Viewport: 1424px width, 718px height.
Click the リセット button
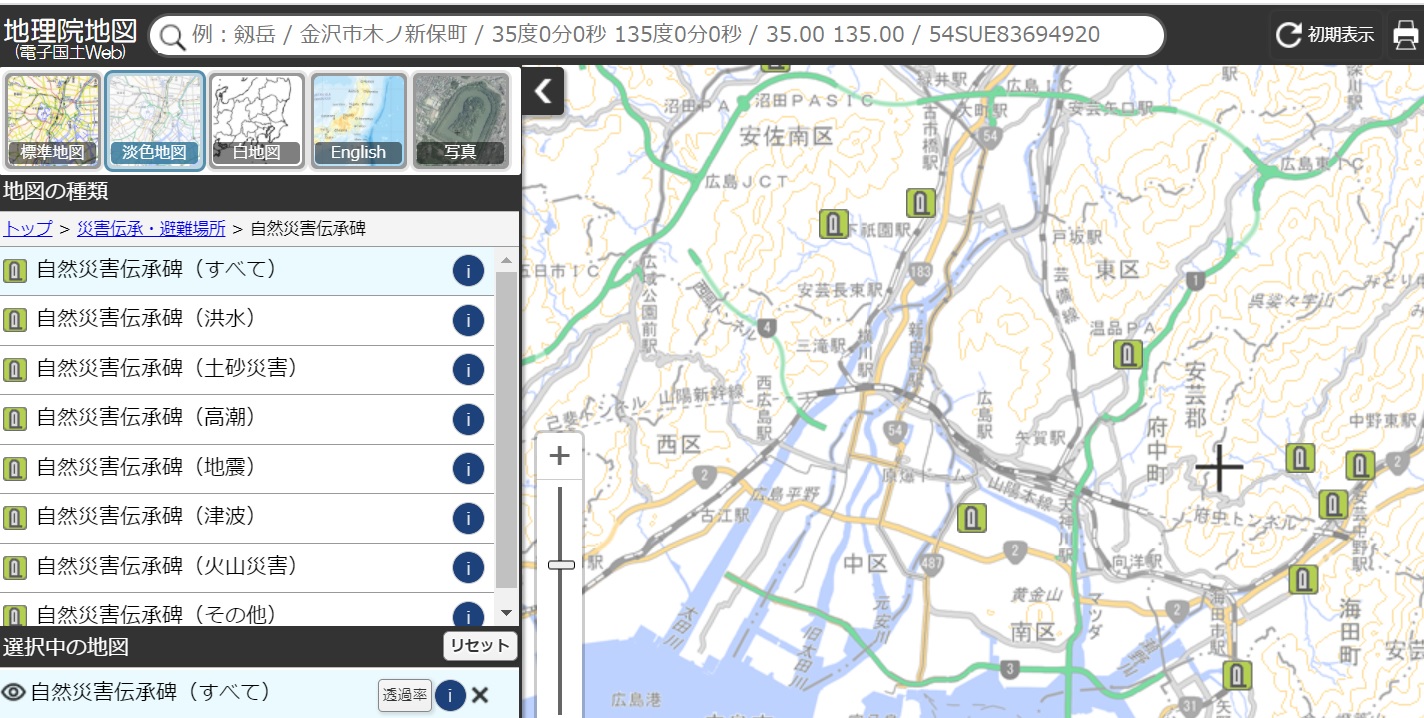[480, 646]
